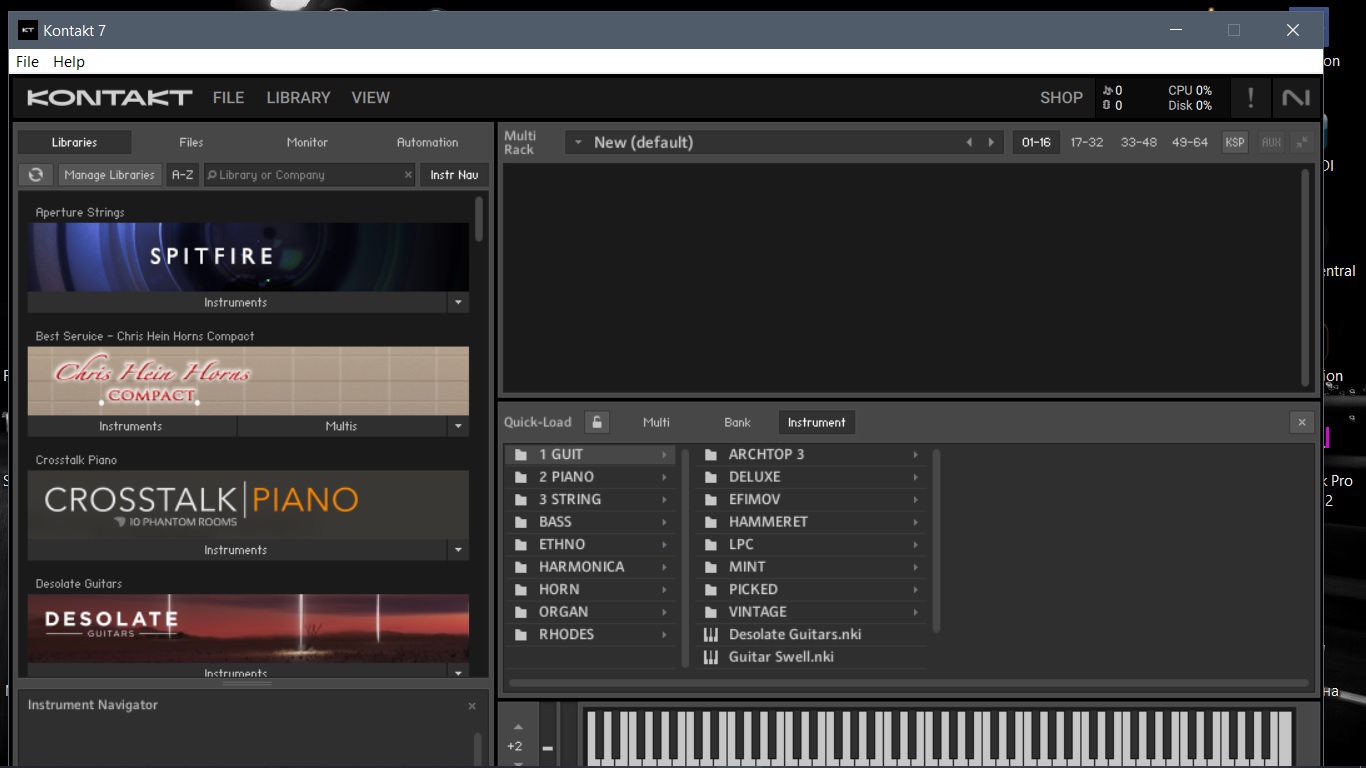Go to next multi with the right arrow
This screenshot has height=768, width=1366.
[x=991, y=142]
